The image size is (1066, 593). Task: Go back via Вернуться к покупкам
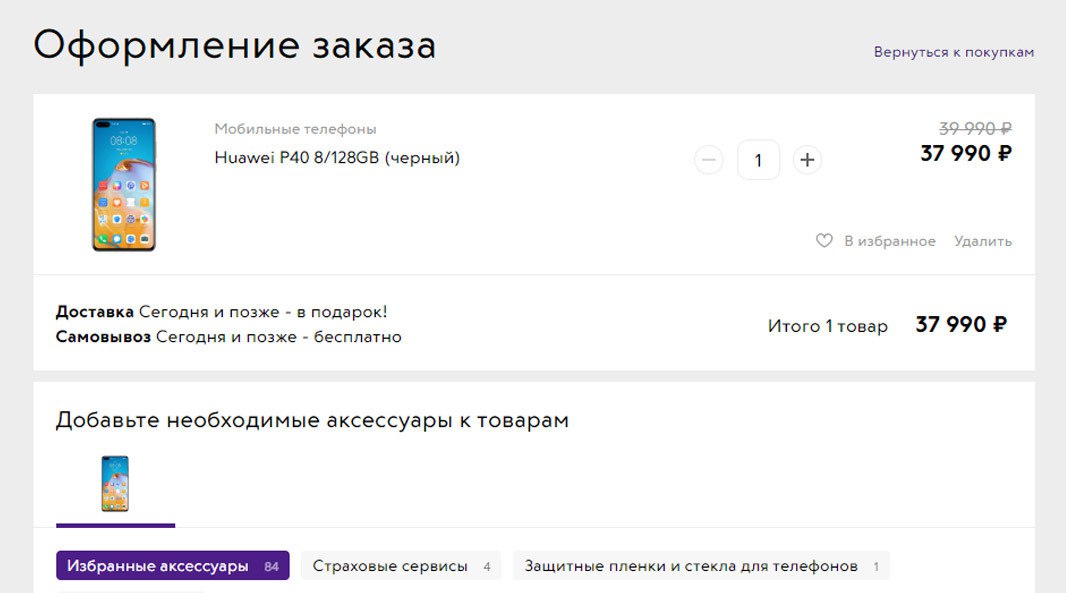click(x=954, y=52)
